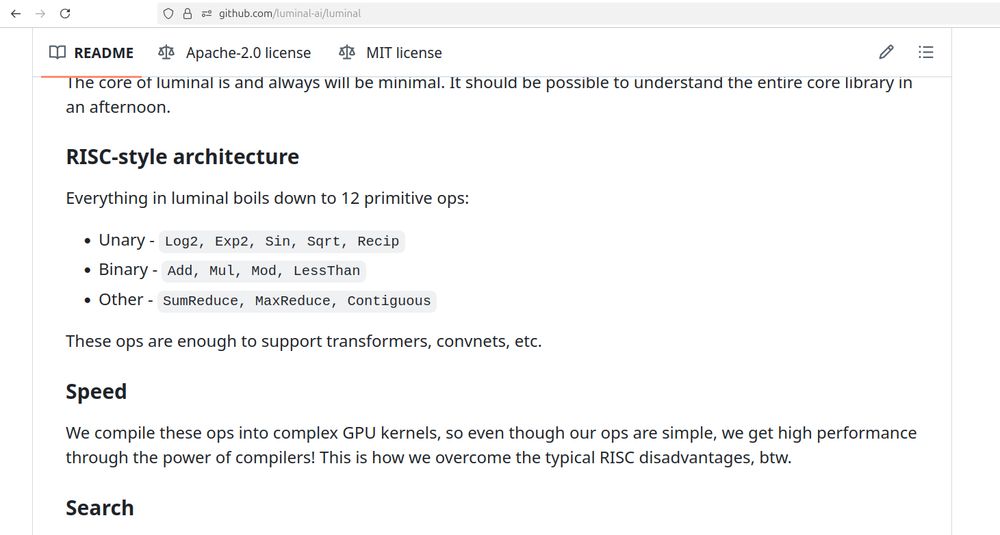Open the README outline list
This screenshot has height=535, width=1000.
(926, 52)
